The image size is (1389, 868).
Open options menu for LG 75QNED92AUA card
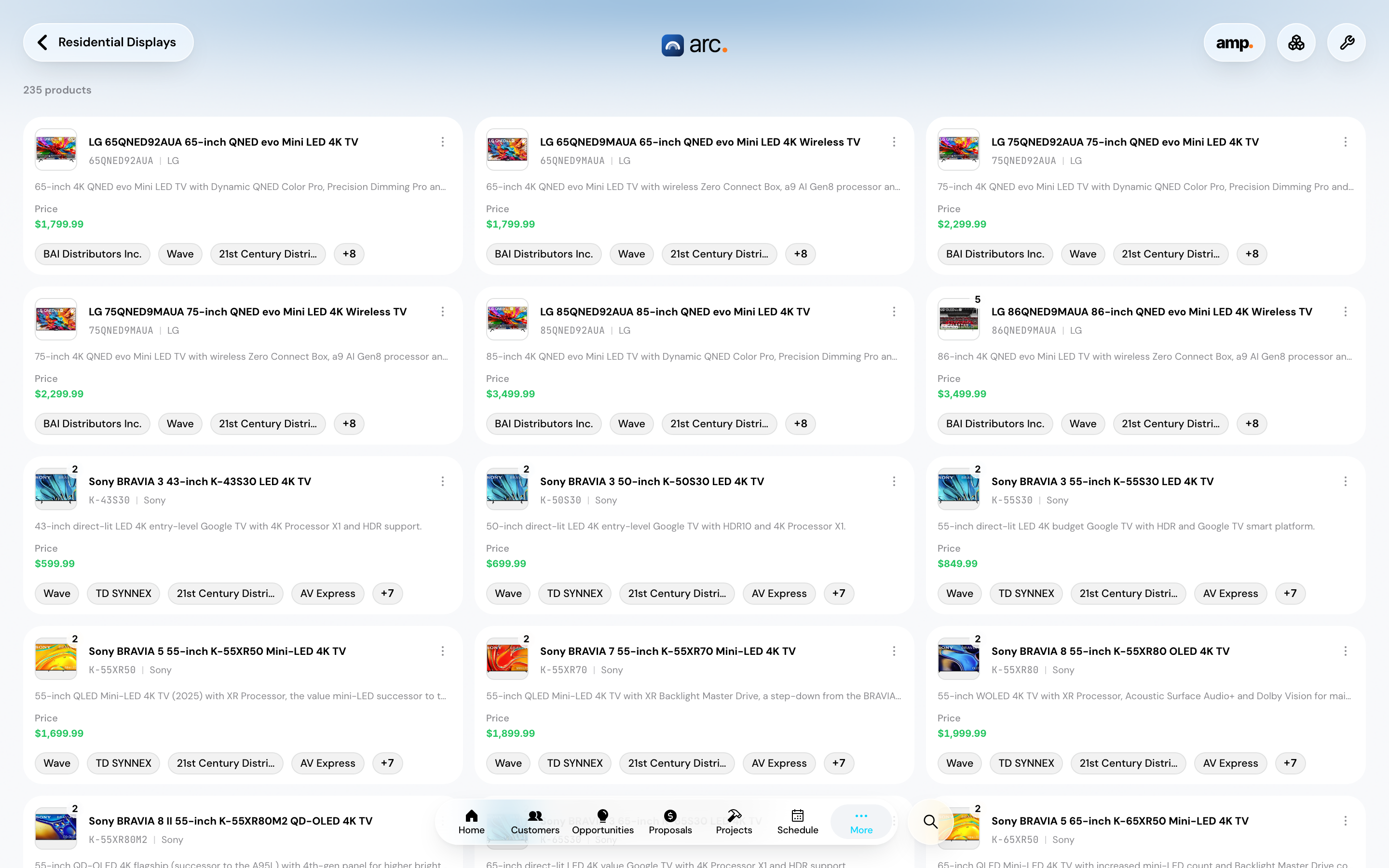click(1346, 142)
